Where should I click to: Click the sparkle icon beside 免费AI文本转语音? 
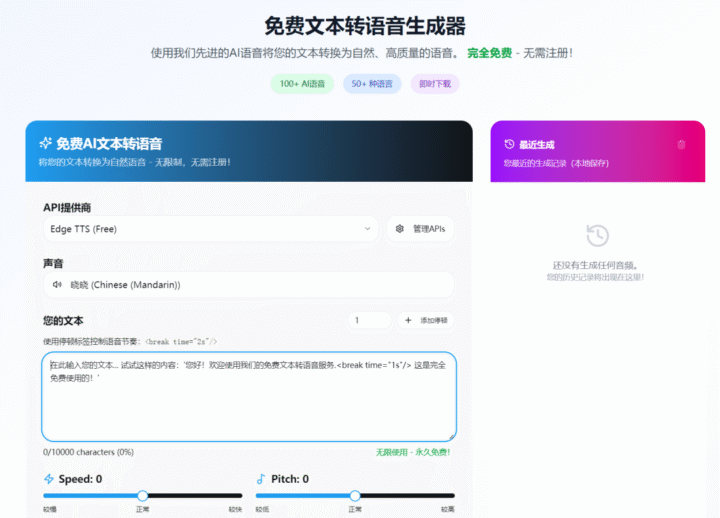tap(45, 144)
